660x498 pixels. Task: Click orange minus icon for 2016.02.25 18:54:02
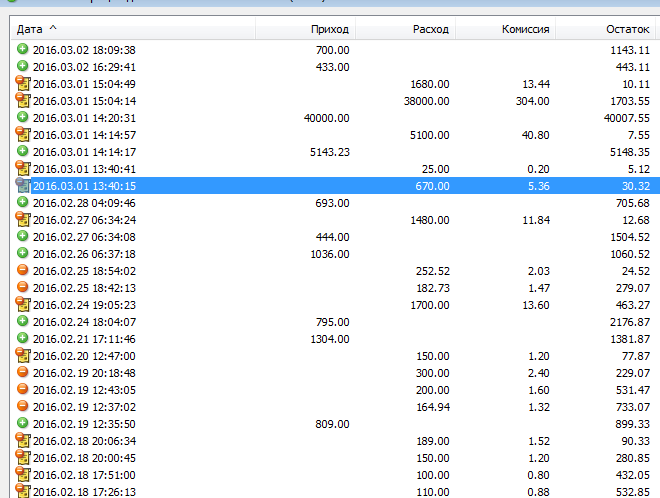coord(23,270)
